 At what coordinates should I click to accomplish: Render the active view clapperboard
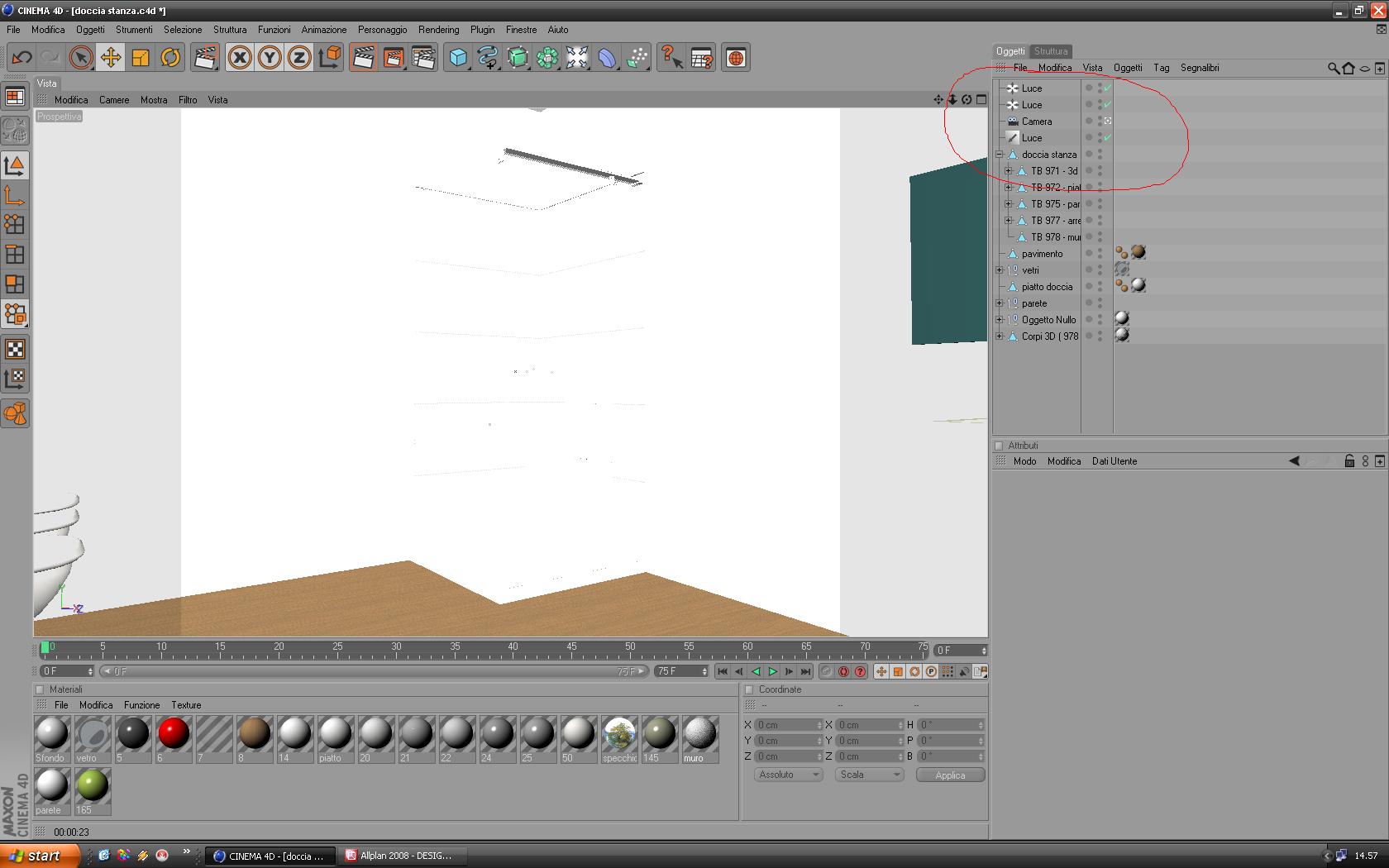pos(363,58)
